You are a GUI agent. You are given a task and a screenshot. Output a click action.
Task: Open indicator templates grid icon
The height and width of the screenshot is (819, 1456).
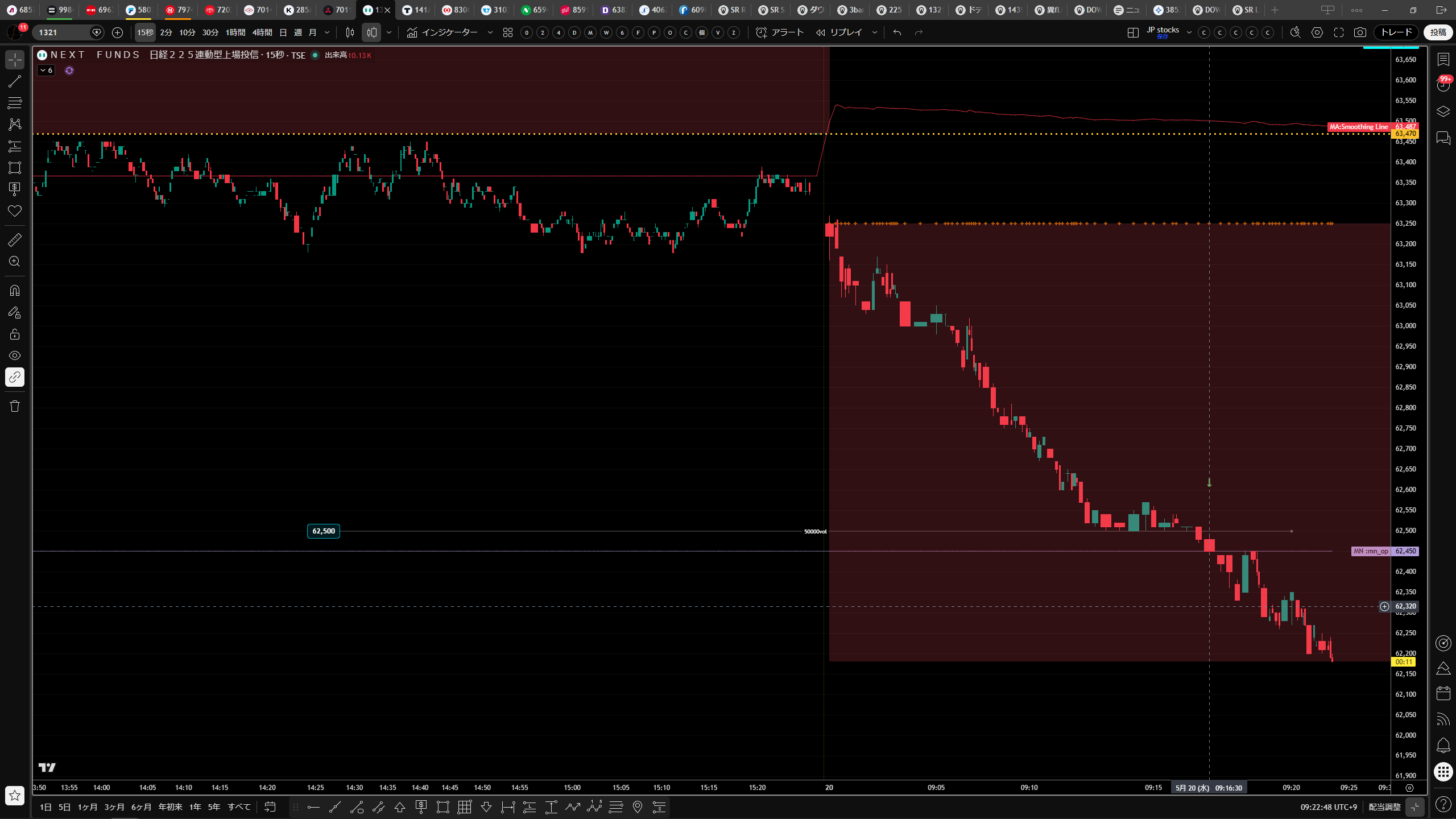(x=508, y=32)
